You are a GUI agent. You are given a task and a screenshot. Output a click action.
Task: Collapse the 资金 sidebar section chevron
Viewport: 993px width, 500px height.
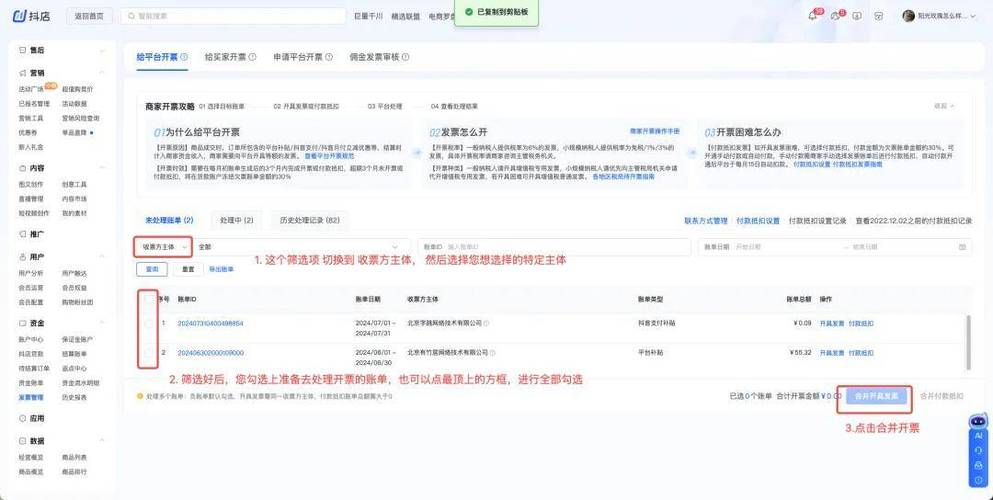pos(102,323)
